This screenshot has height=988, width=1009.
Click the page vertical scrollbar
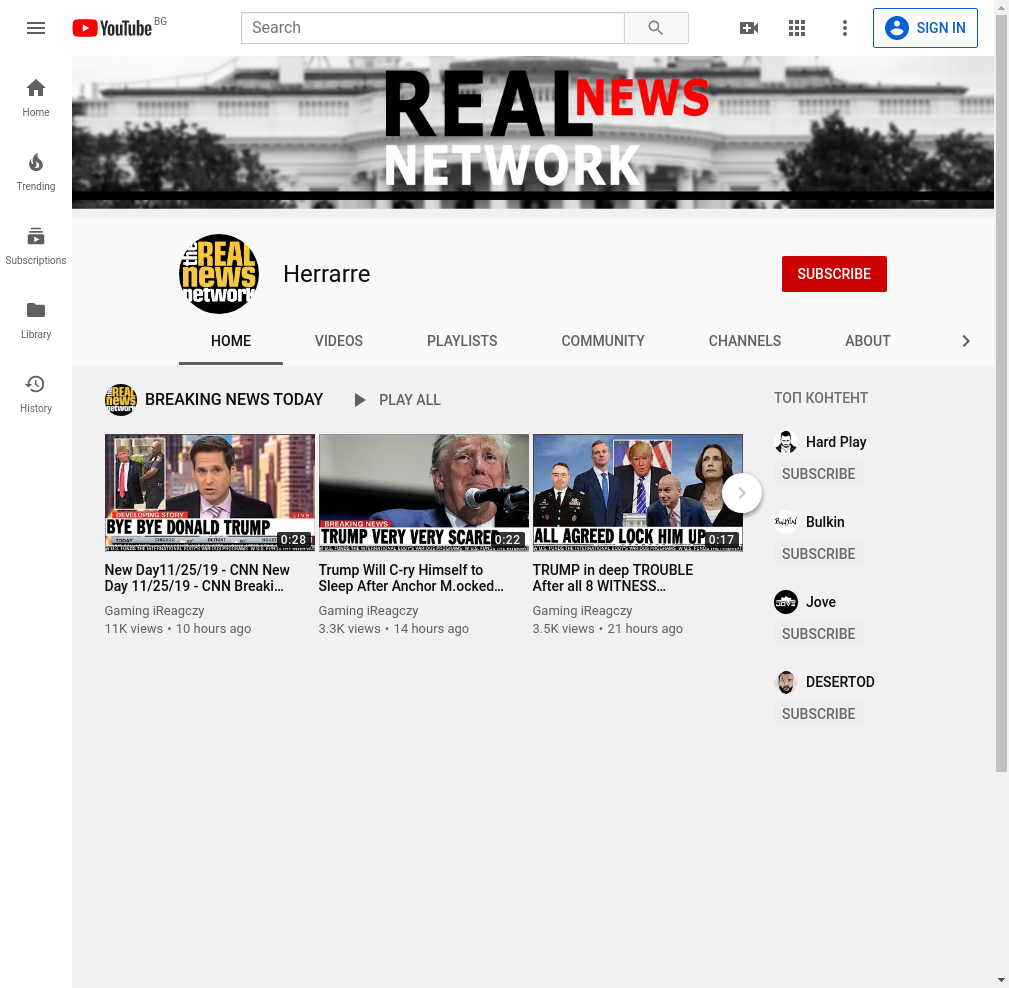pyautogui.click(x=1001, y=393)
